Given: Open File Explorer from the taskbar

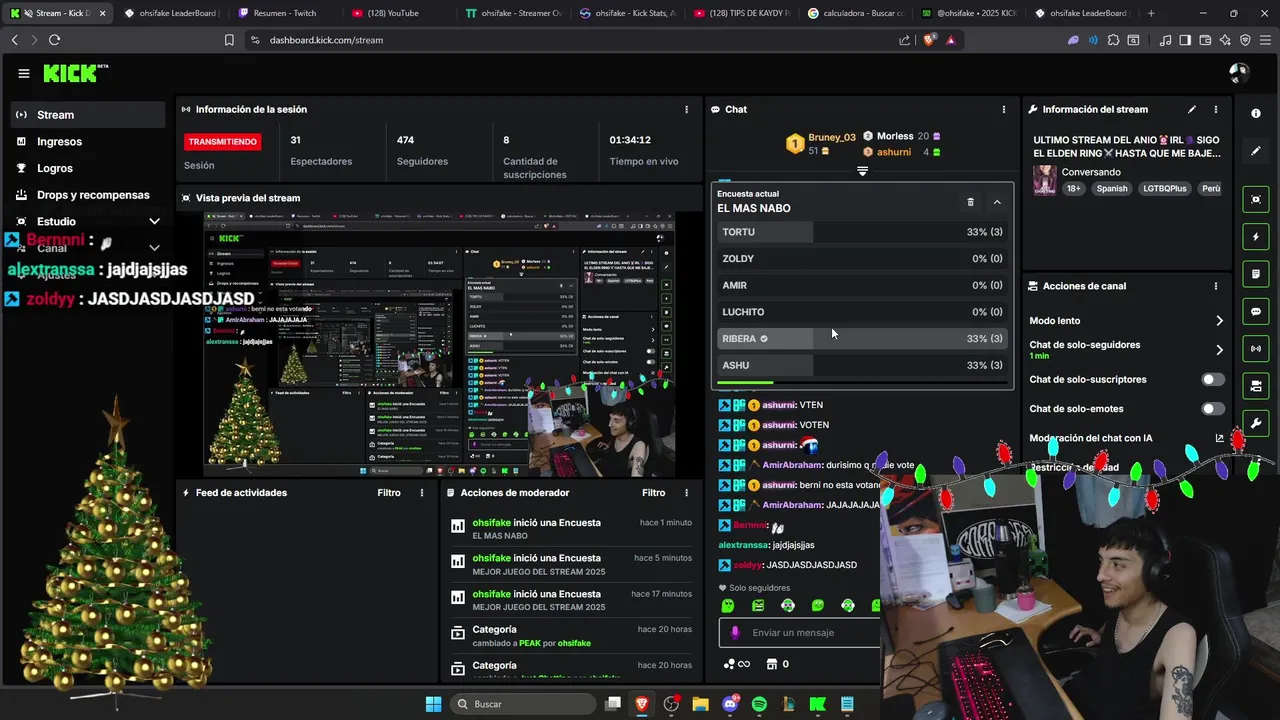Looking at the screenshot, I should (x=700, y=704).
